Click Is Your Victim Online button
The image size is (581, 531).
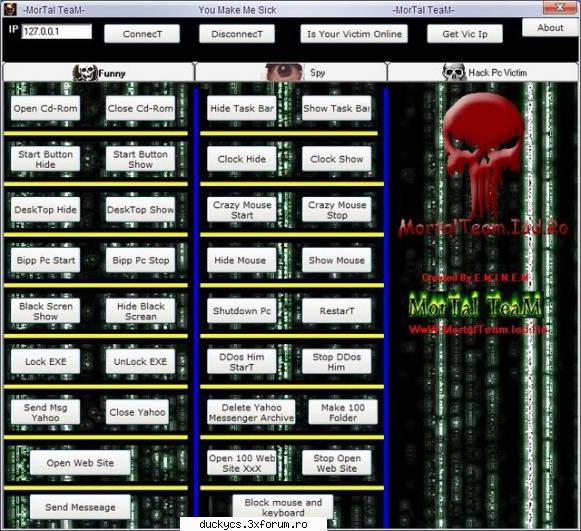(x=354, y=34)
